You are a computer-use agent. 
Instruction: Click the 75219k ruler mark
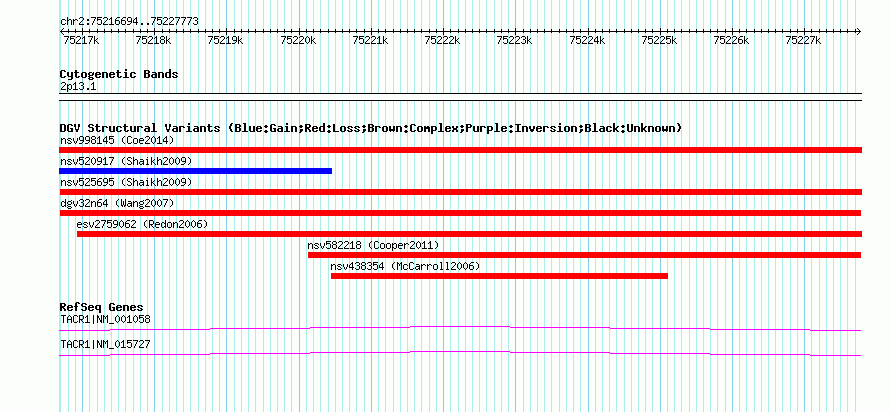tap(225, 40)
